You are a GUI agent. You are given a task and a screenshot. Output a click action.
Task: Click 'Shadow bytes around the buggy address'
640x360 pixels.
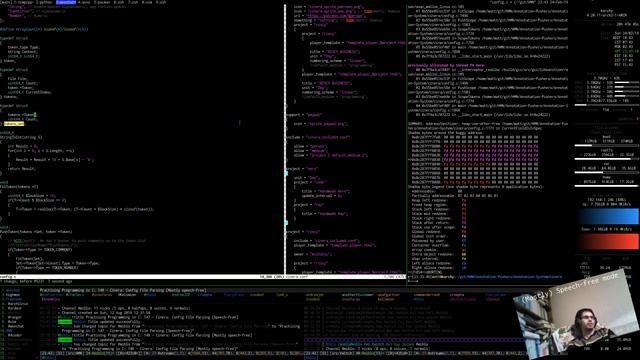click(446, 133)
